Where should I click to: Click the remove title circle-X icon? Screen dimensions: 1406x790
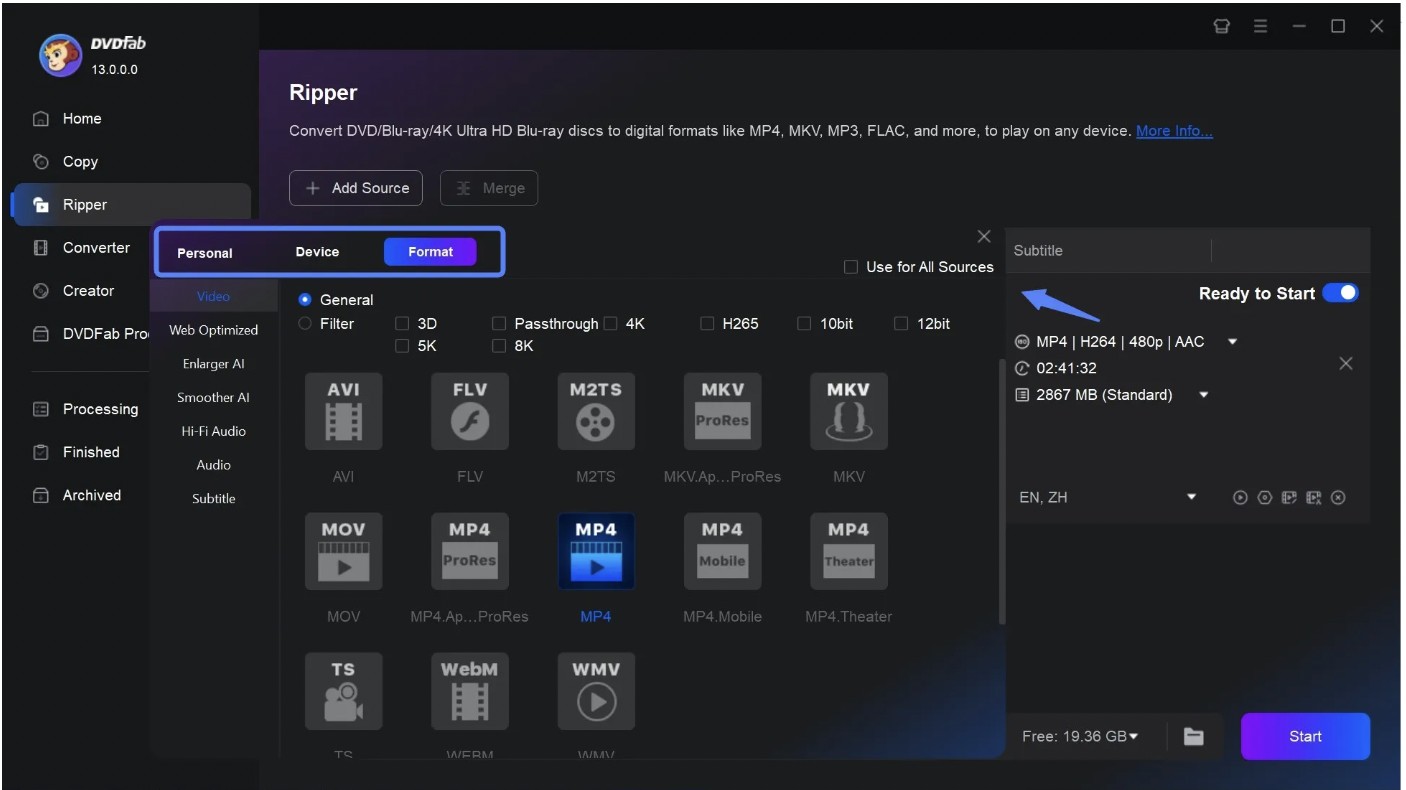click(x=1338, y=497)
